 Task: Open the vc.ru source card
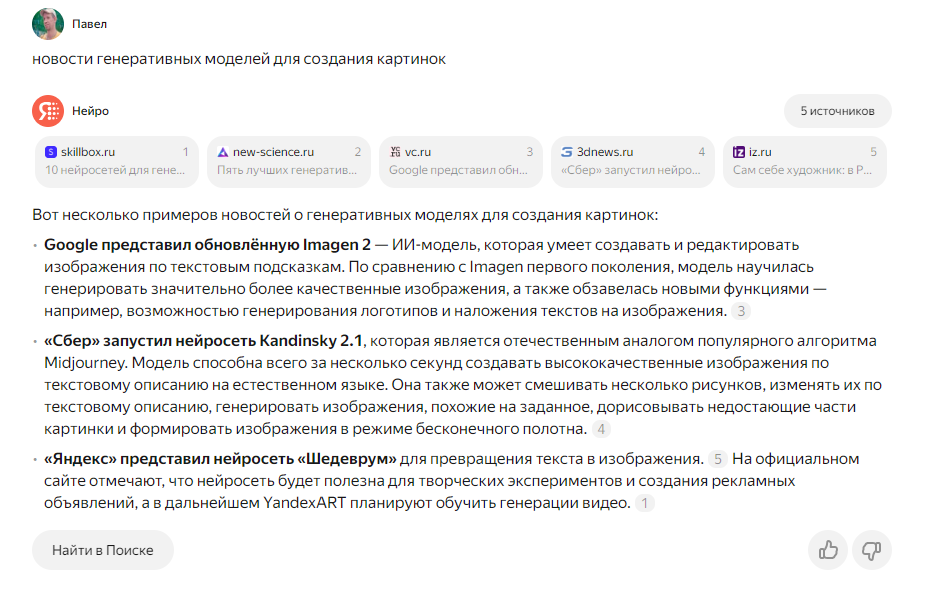tap(461, 162)
